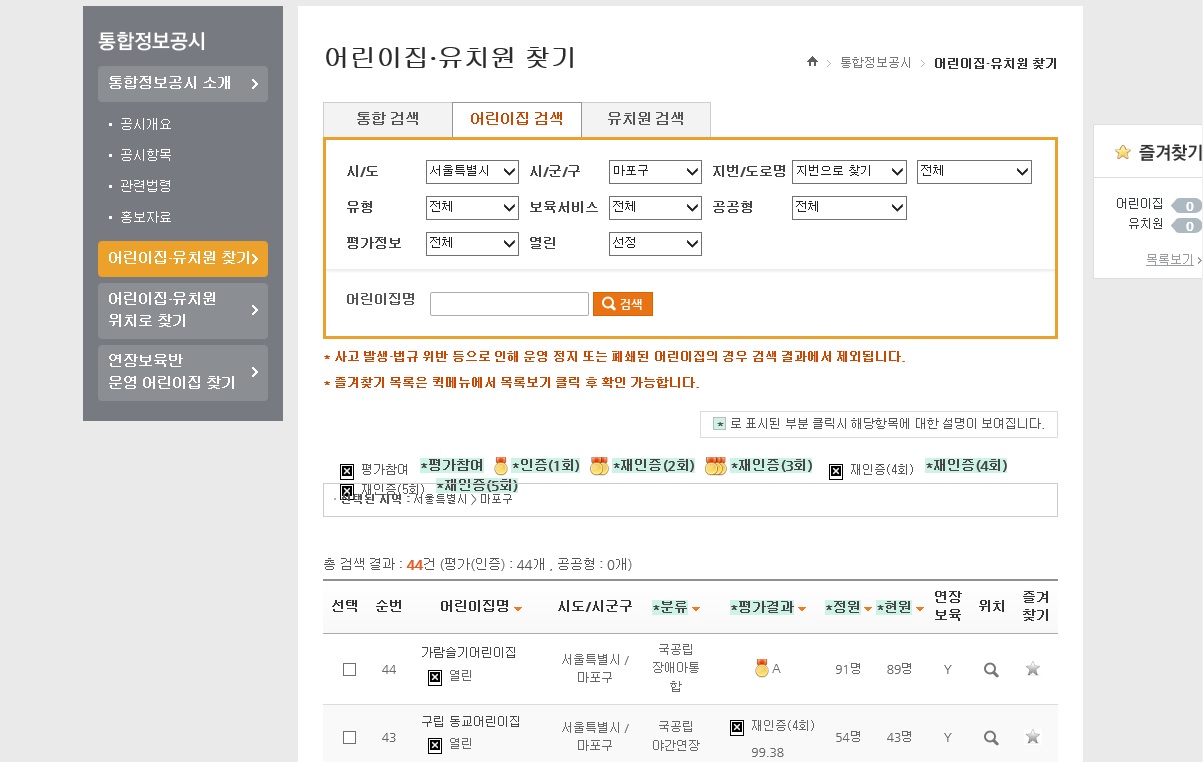
Task: Open the 시/도 dropdown showing 서울특별시
Action: [x=472, y=172]
